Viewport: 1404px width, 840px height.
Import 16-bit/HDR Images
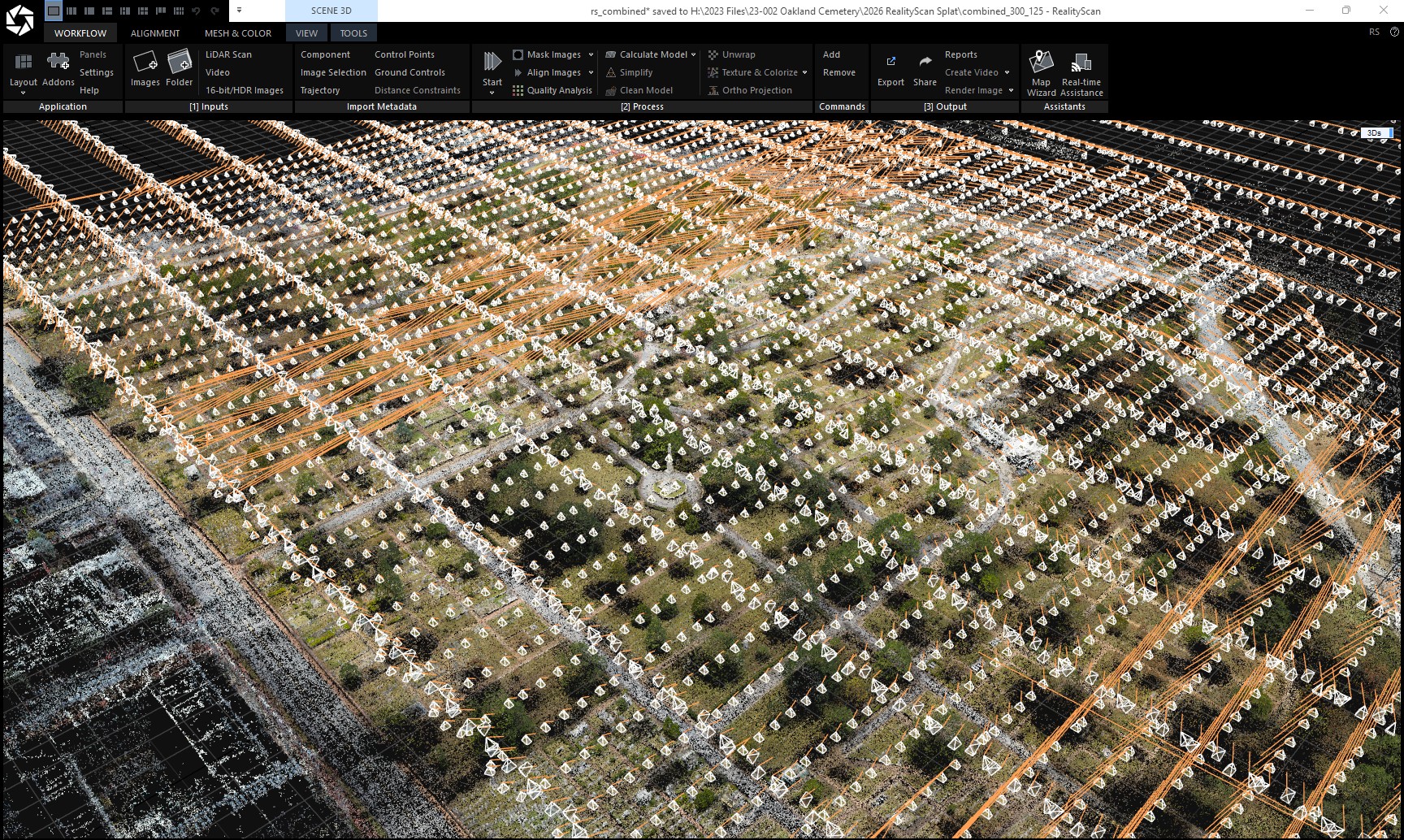coord(245,90)
